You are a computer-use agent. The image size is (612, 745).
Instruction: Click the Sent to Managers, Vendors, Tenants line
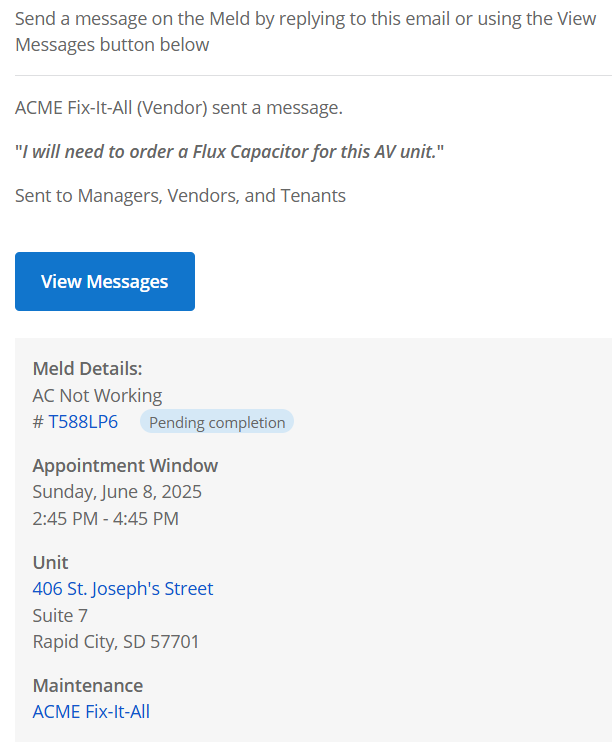180,196
